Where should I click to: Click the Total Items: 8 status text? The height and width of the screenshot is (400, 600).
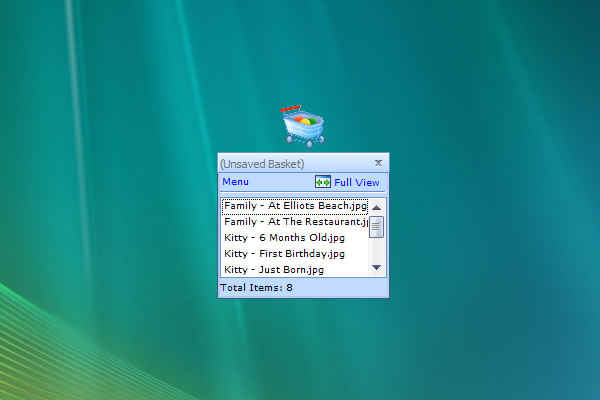[256, 287]
